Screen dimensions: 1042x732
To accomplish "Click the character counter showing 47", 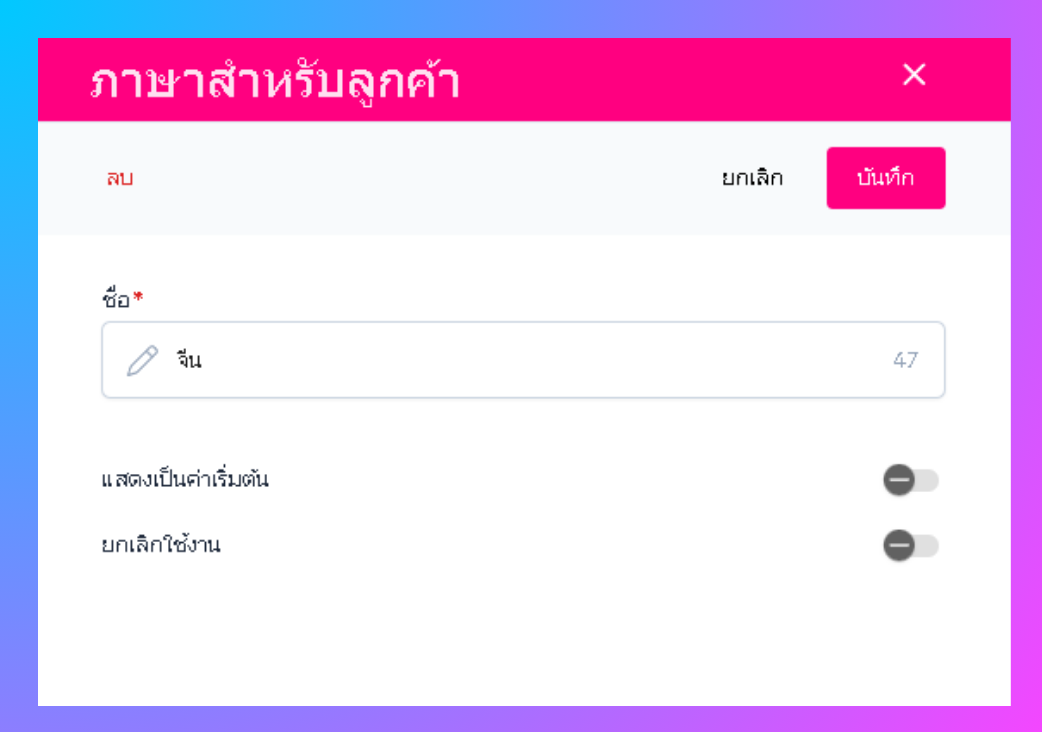I will tap(905, 360).
